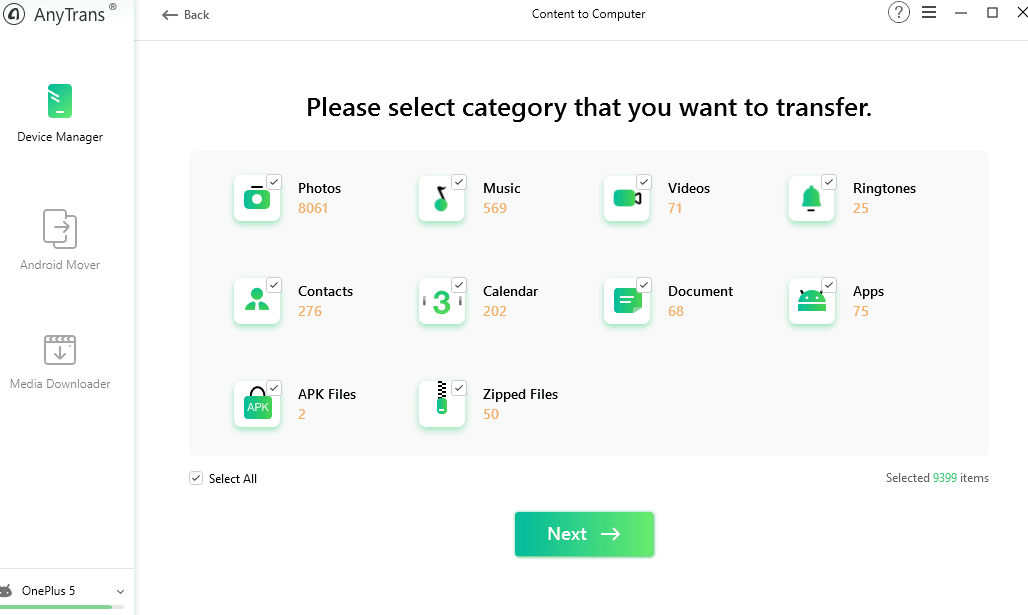This screenshot has height=615, width=1028.
Task: Open the hamburger menu in title bar
Action: click(x=929, y=13)
